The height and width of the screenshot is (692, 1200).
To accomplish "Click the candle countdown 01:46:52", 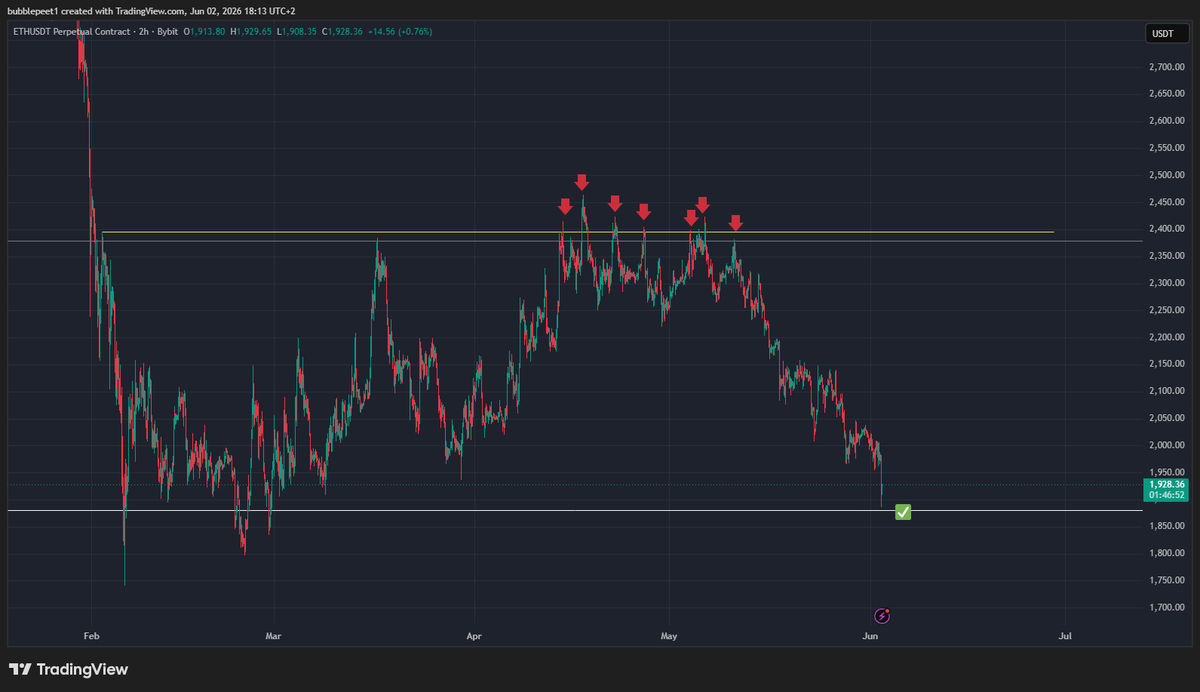I will coord(1167,495).
